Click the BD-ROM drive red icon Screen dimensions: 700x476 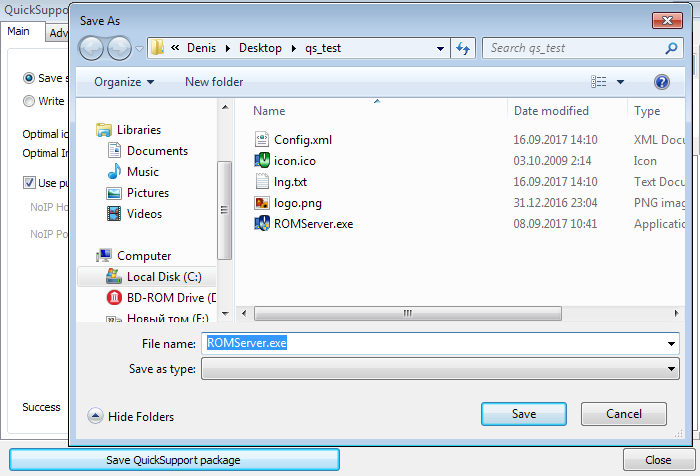(x=114, y=297)
